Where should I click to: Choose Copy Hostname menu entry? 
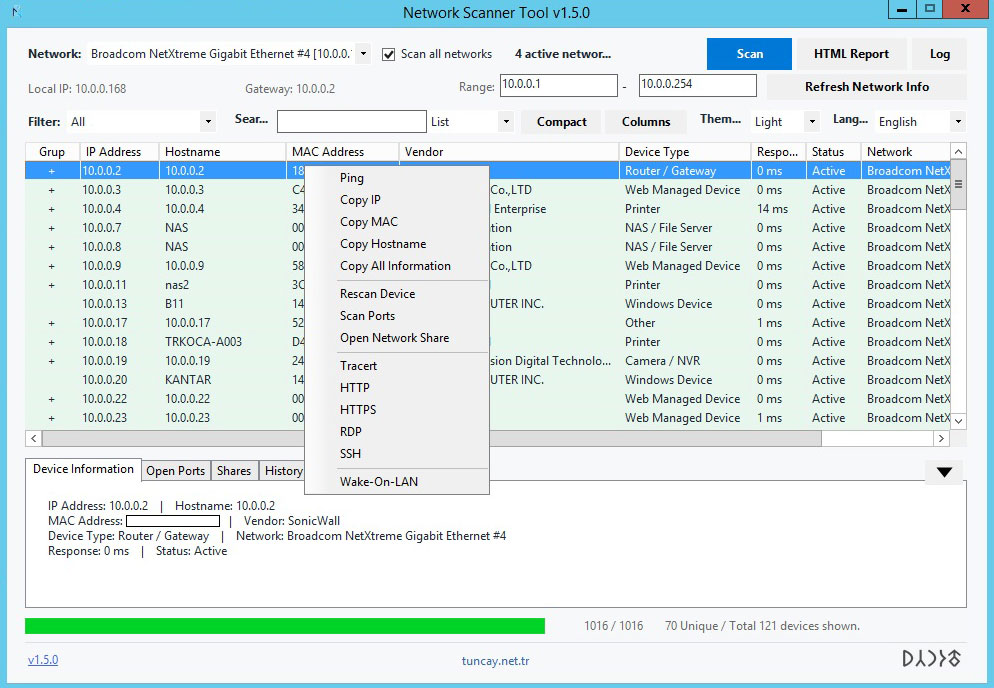point(397,244)
